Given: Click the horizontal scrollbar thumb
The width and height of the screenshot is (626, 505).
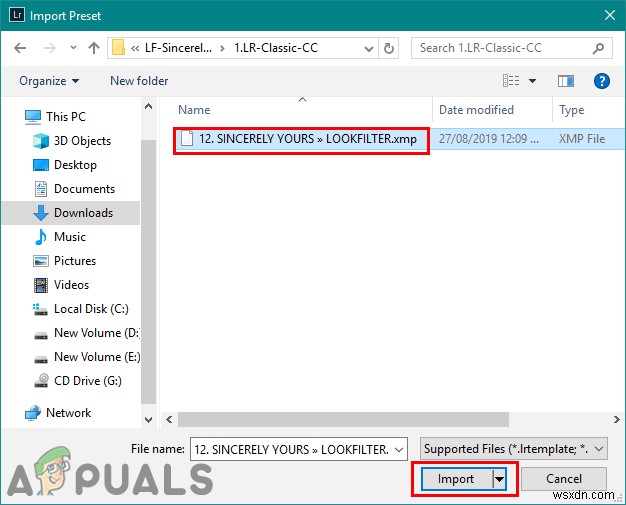Looking at the screenshot, I should click(343, 420).
